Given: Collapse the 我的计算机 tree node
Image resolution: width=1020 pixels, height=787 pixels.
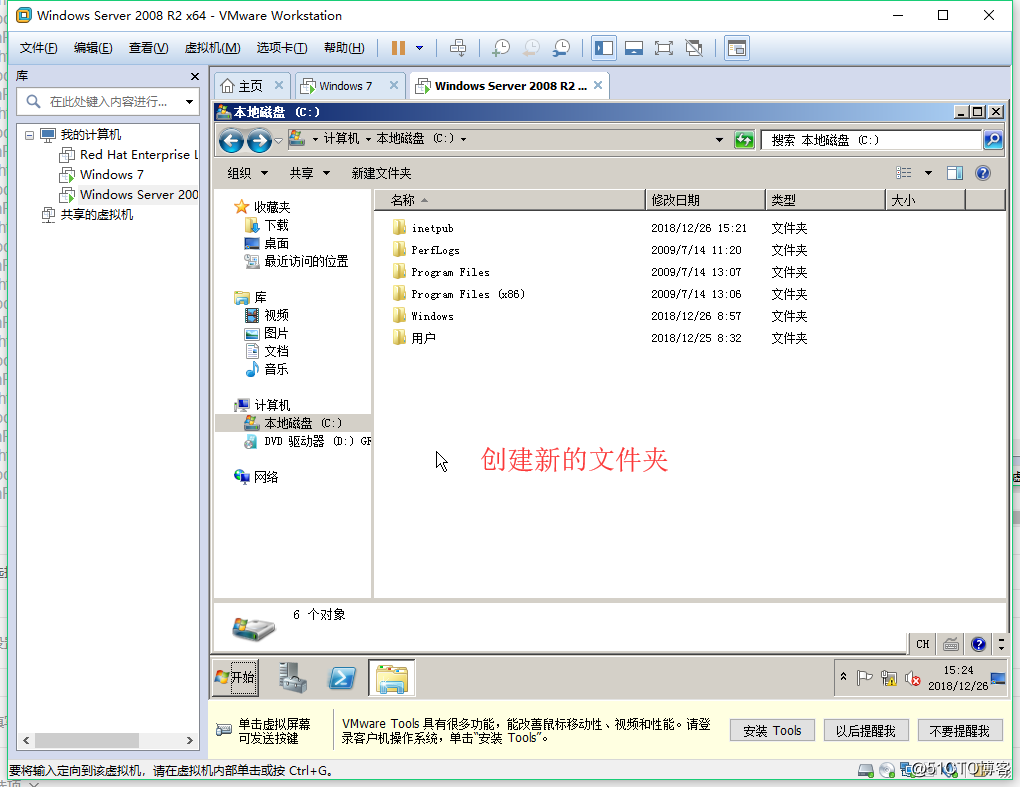Looking at the screenshot, I should click(29, 135).
